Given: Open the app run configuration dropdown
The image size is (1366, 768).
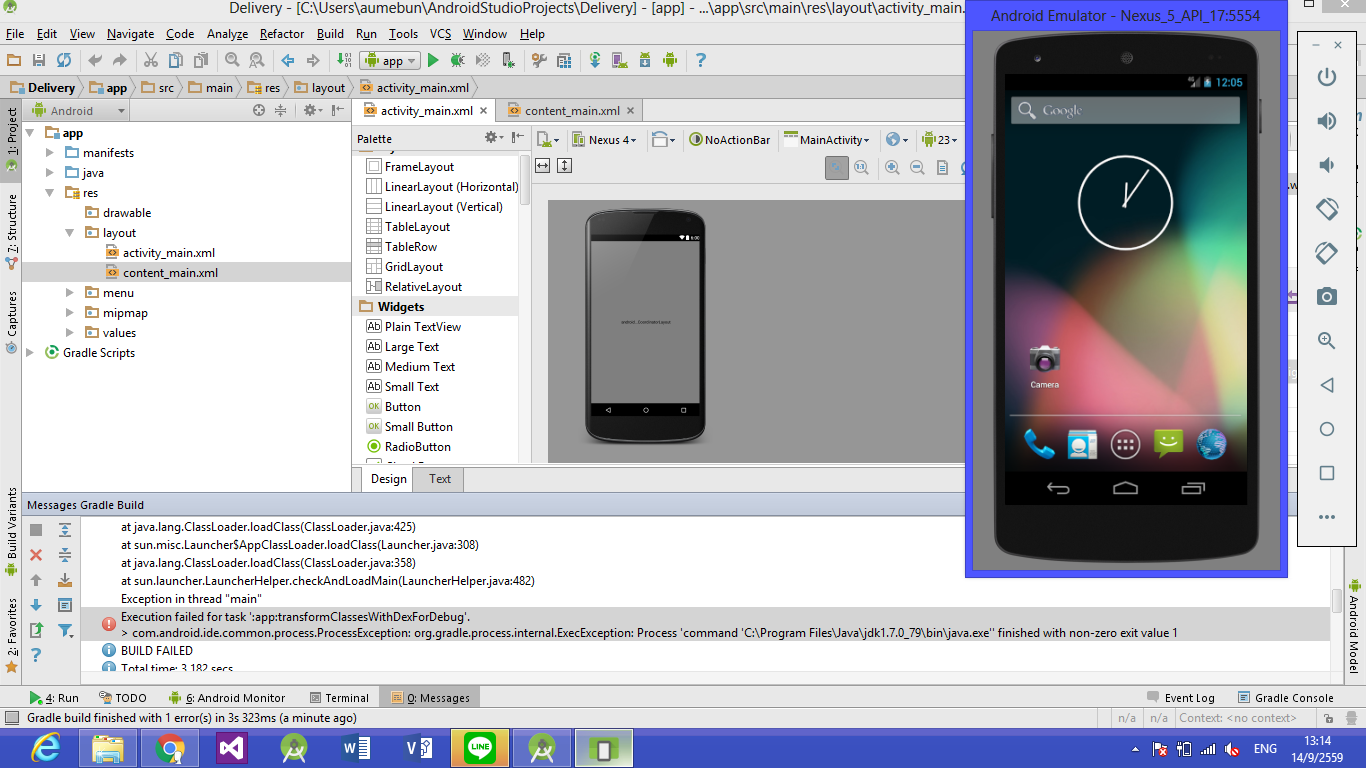Looking at the screenshot, I should tap(388, 60).
